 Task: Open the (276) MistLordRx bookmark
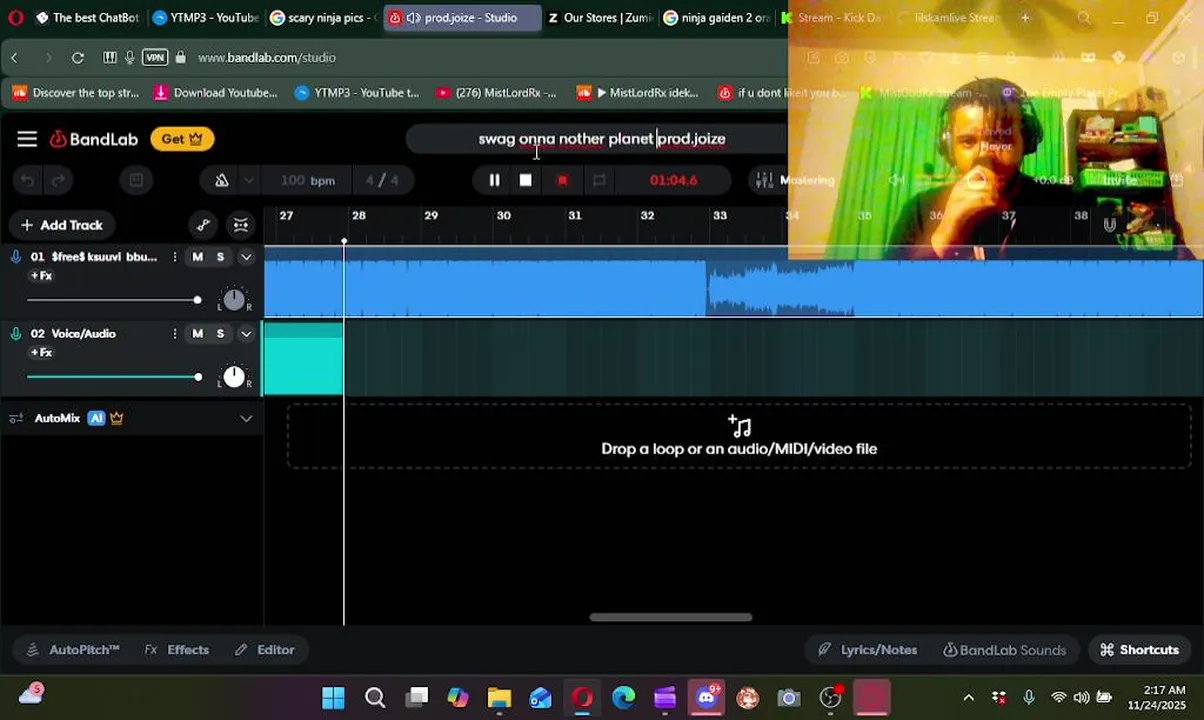pos(496,93)
